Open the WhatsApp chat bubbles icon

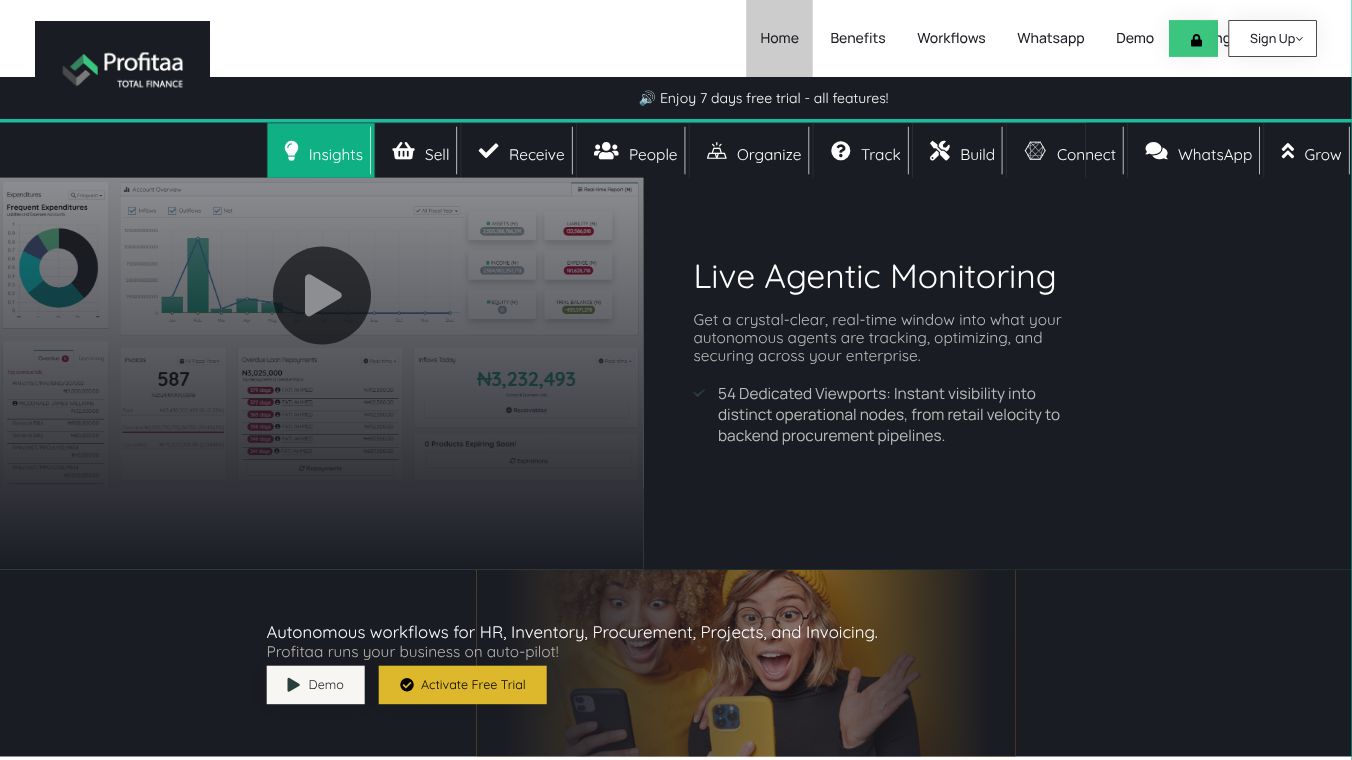point(1156,151)
